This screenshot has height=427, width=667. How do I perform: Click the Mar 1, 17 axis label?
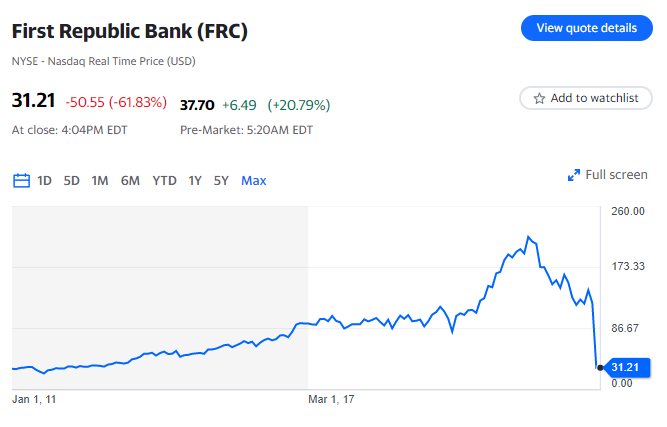[332, 399]
